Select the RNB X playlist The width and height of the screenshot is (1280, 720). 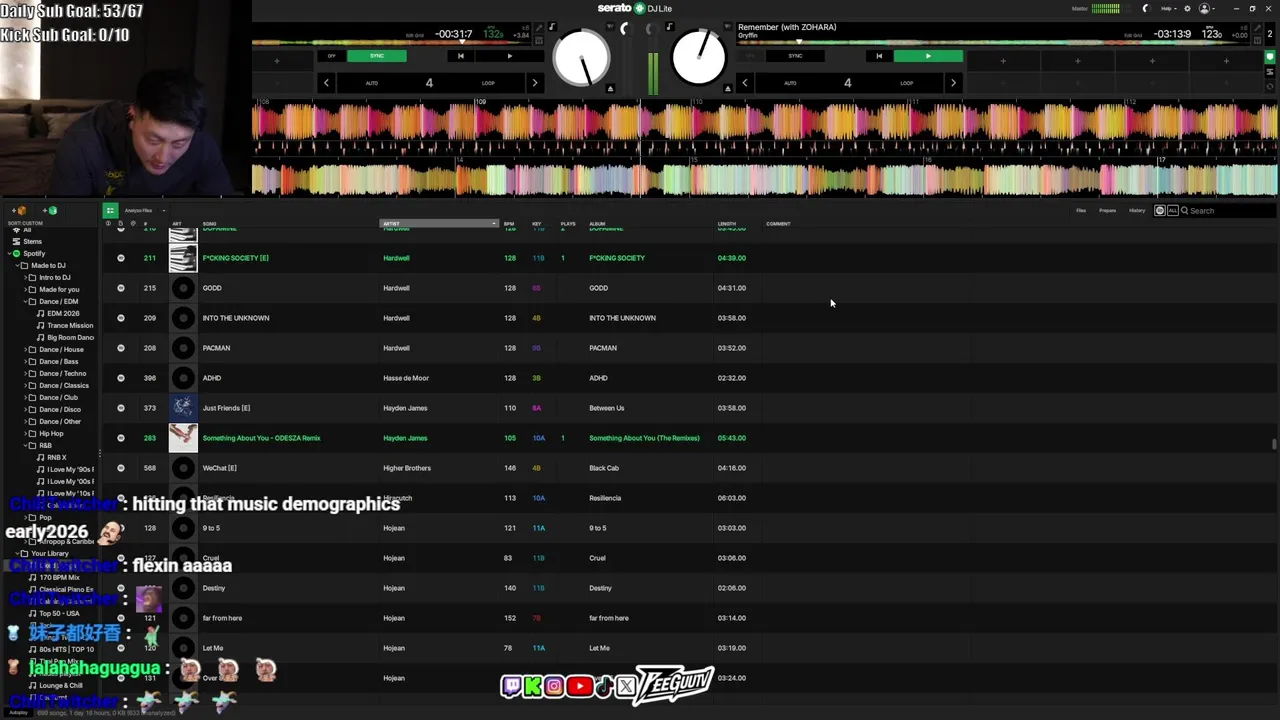point(57,457)
